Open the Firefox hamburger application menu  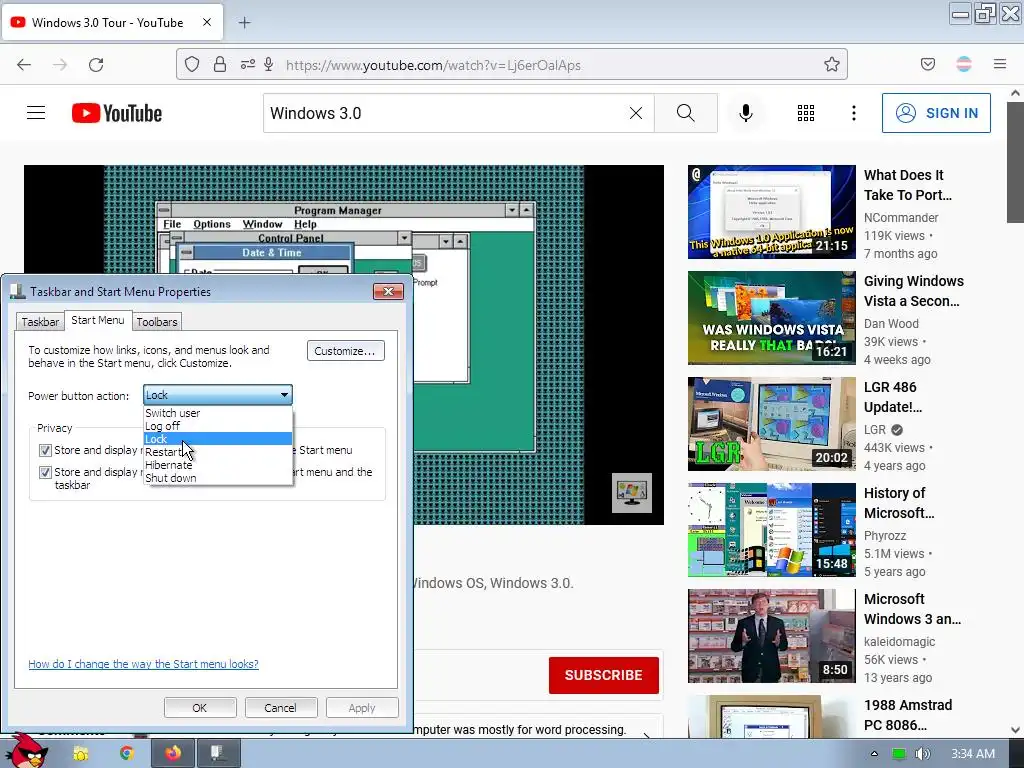point(1000,64)
